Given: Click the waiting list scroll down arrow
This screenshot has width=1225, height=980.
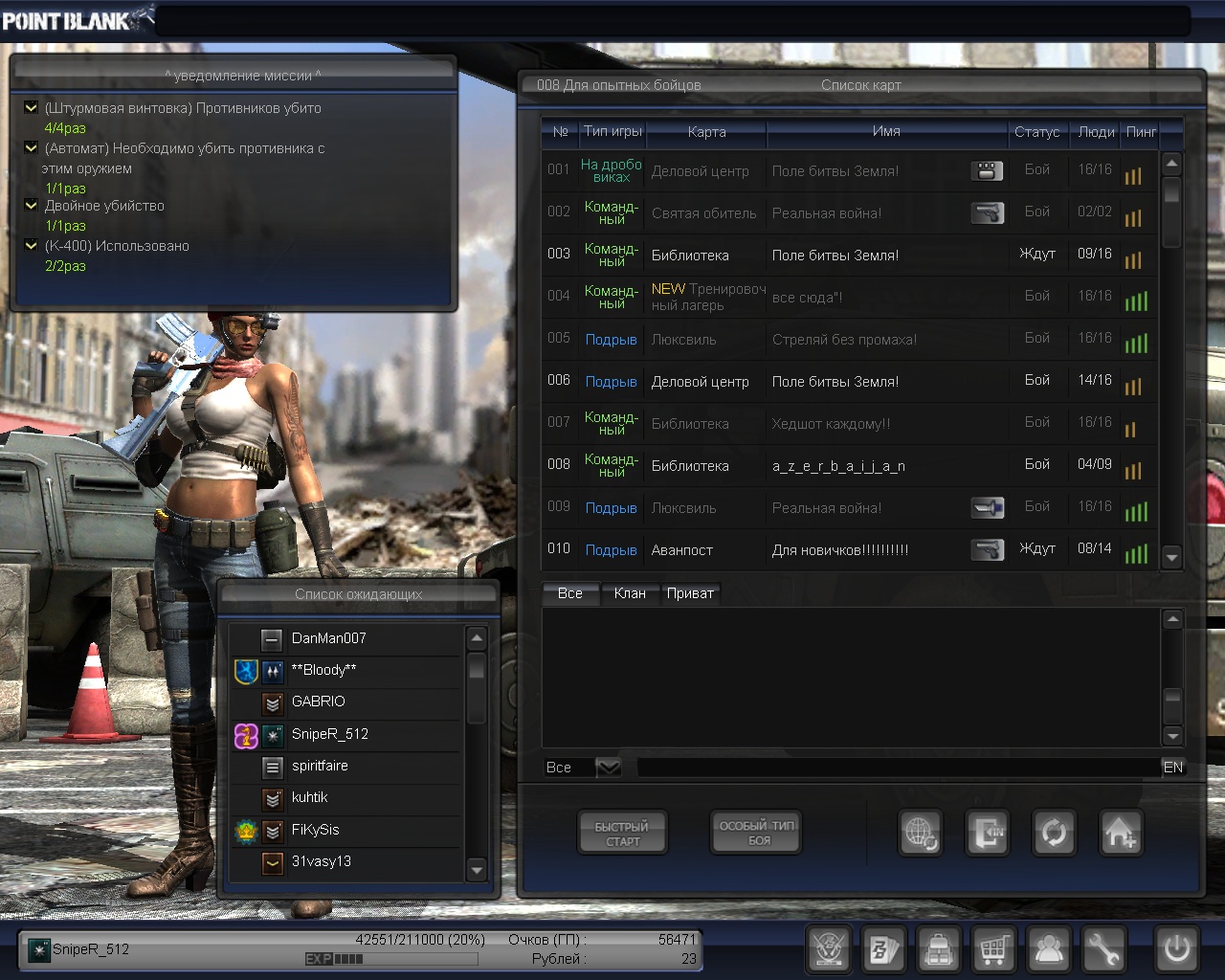Looking at the screenshot, I should (x=477, y=869).
